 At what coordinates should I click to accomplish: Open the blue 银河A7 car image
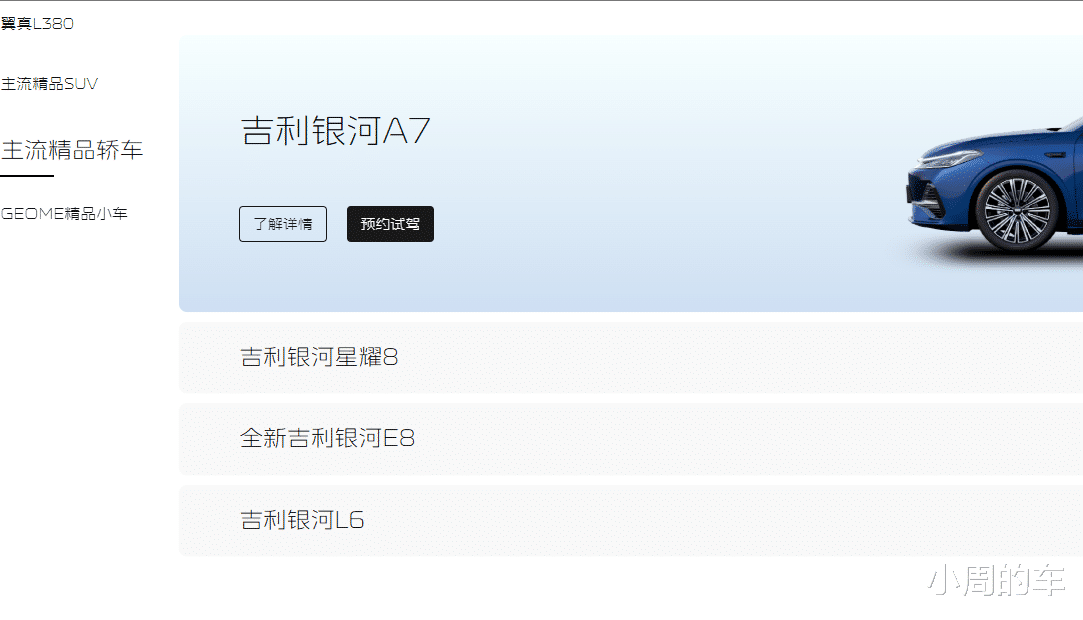pos(995,190)
